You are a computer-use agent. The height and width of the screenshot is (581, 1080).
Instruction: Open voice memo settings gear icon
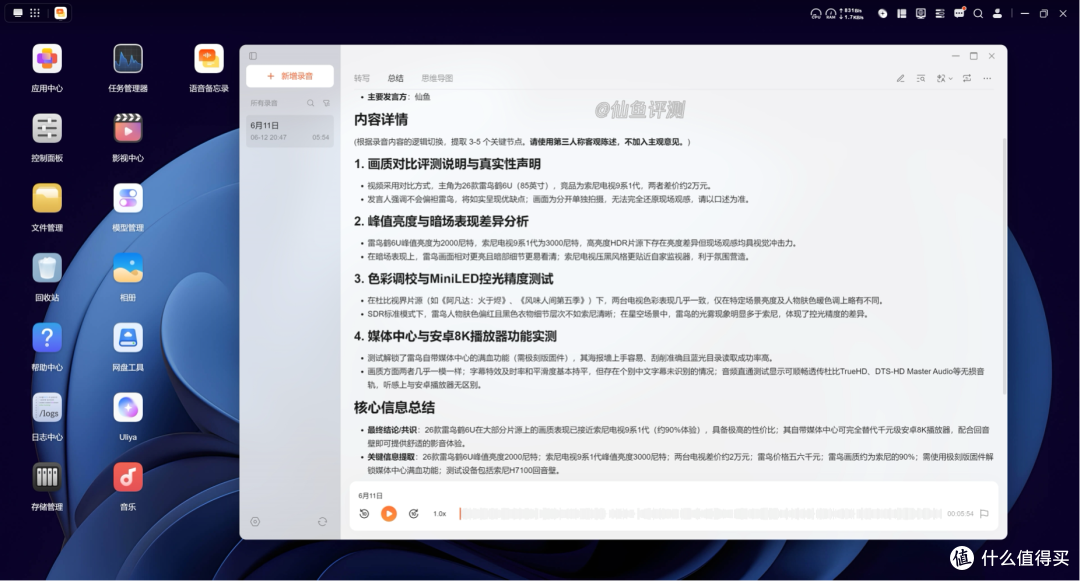(x=255, y=522)
